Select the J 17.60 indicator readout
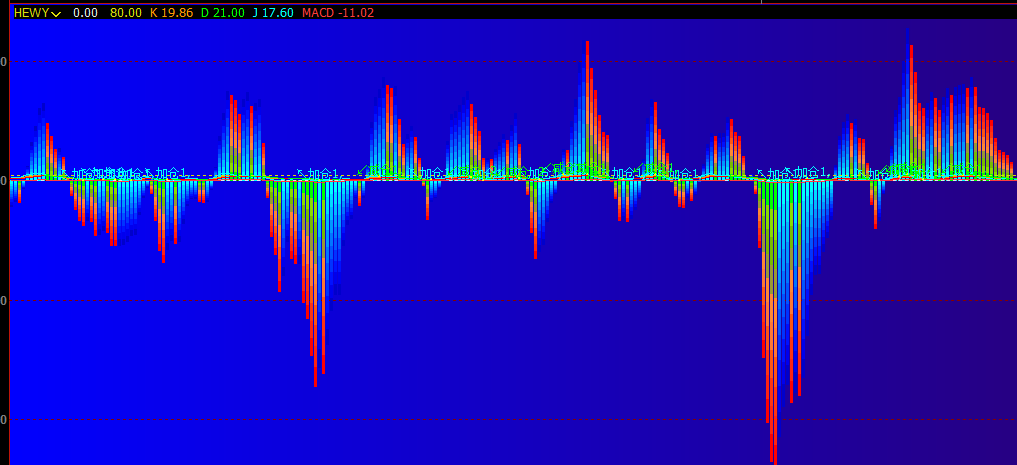This screenshot has width=1017, height=465. point(273,13)
